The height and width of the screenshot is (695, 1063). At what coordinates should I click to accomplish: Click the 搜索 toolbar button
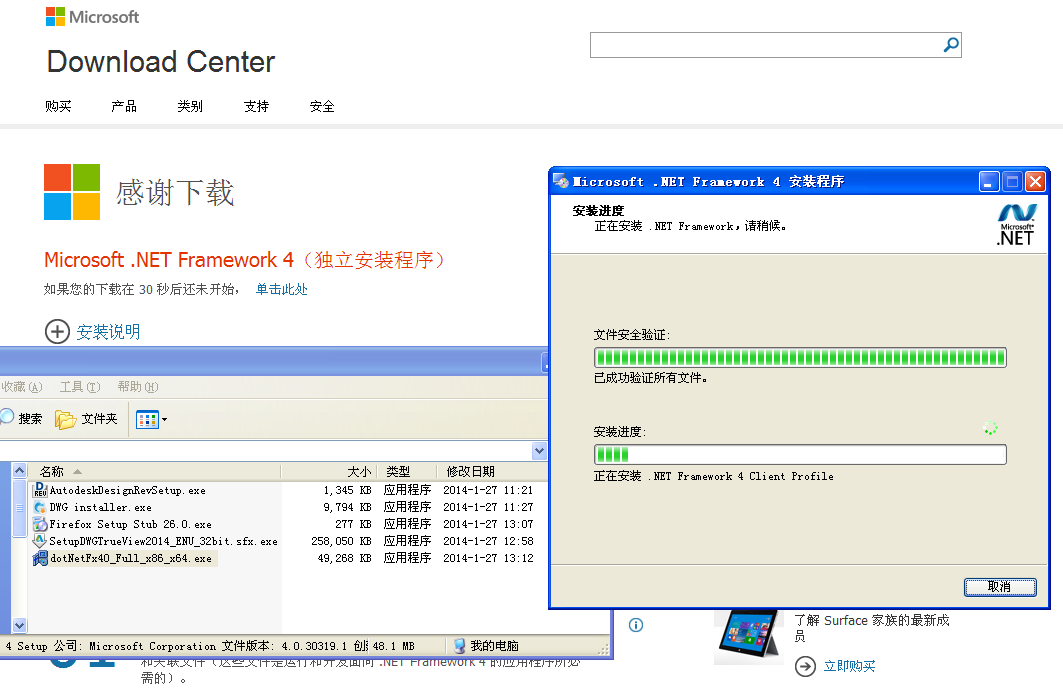(x=21, y=418)
